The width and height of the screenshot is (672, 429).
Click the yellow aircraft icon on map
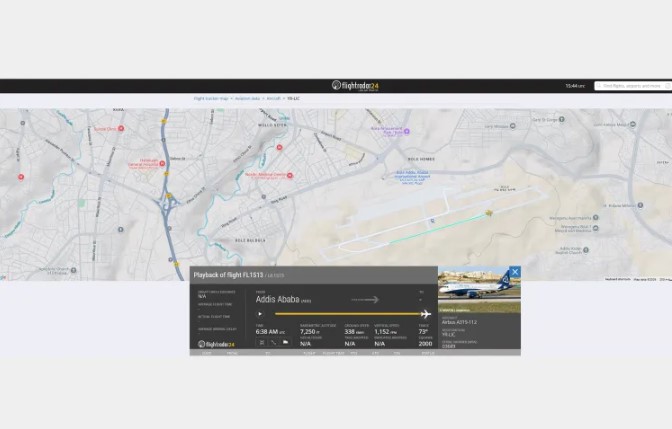click(x=489, y=213)
